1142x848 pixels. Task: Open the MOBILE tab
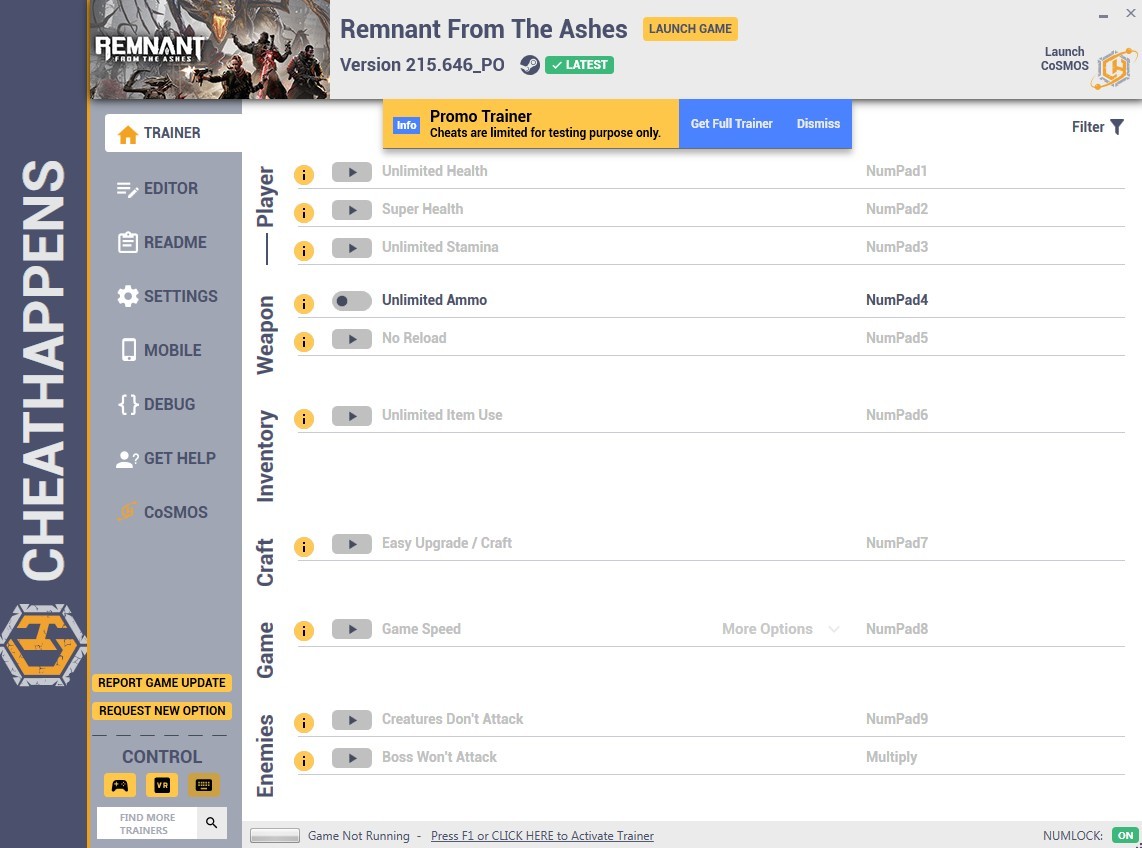[160, 350]
